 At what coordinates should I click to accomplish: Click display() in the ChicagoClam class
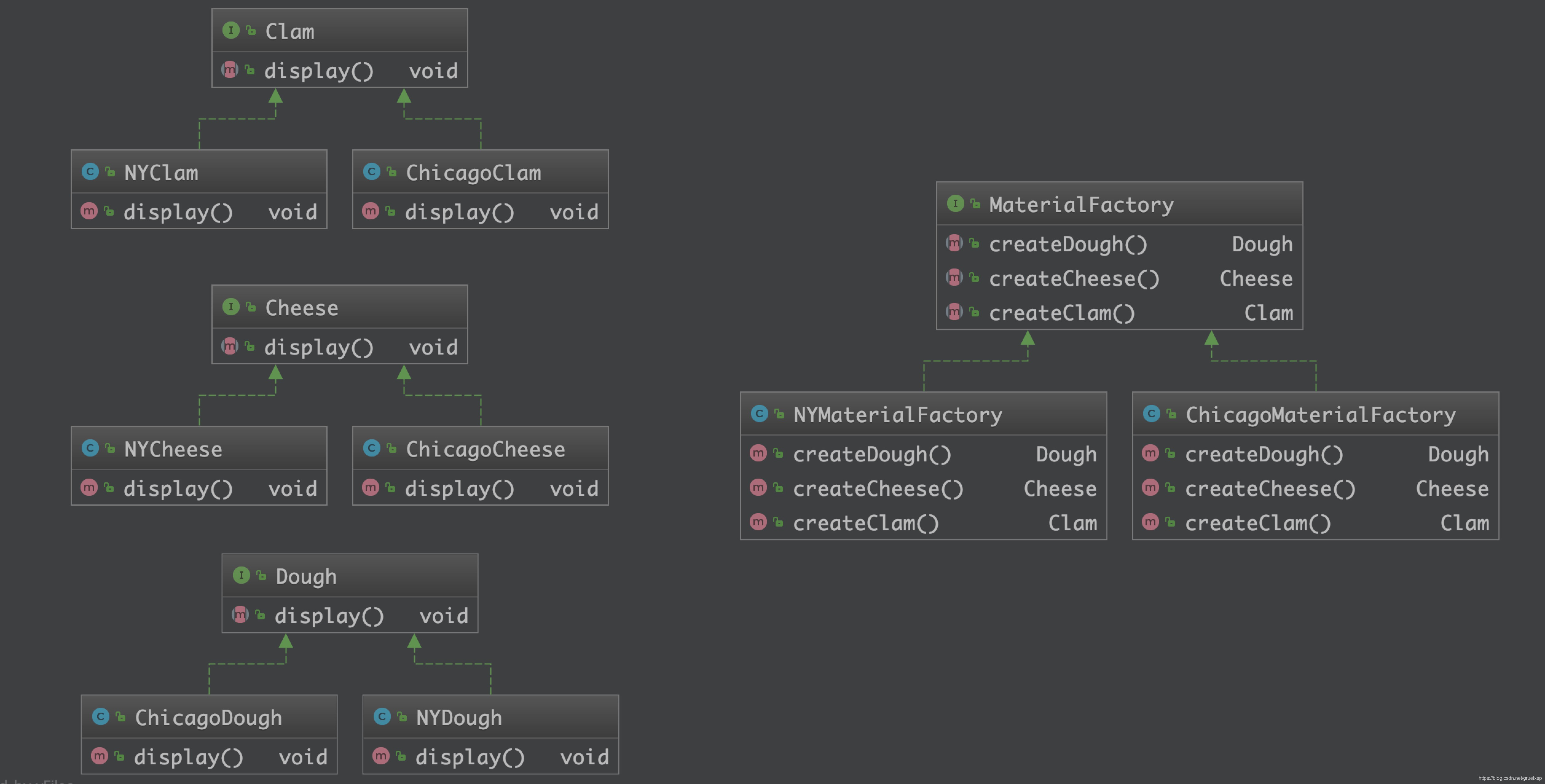pyautogui.click(x=459, y=212)
